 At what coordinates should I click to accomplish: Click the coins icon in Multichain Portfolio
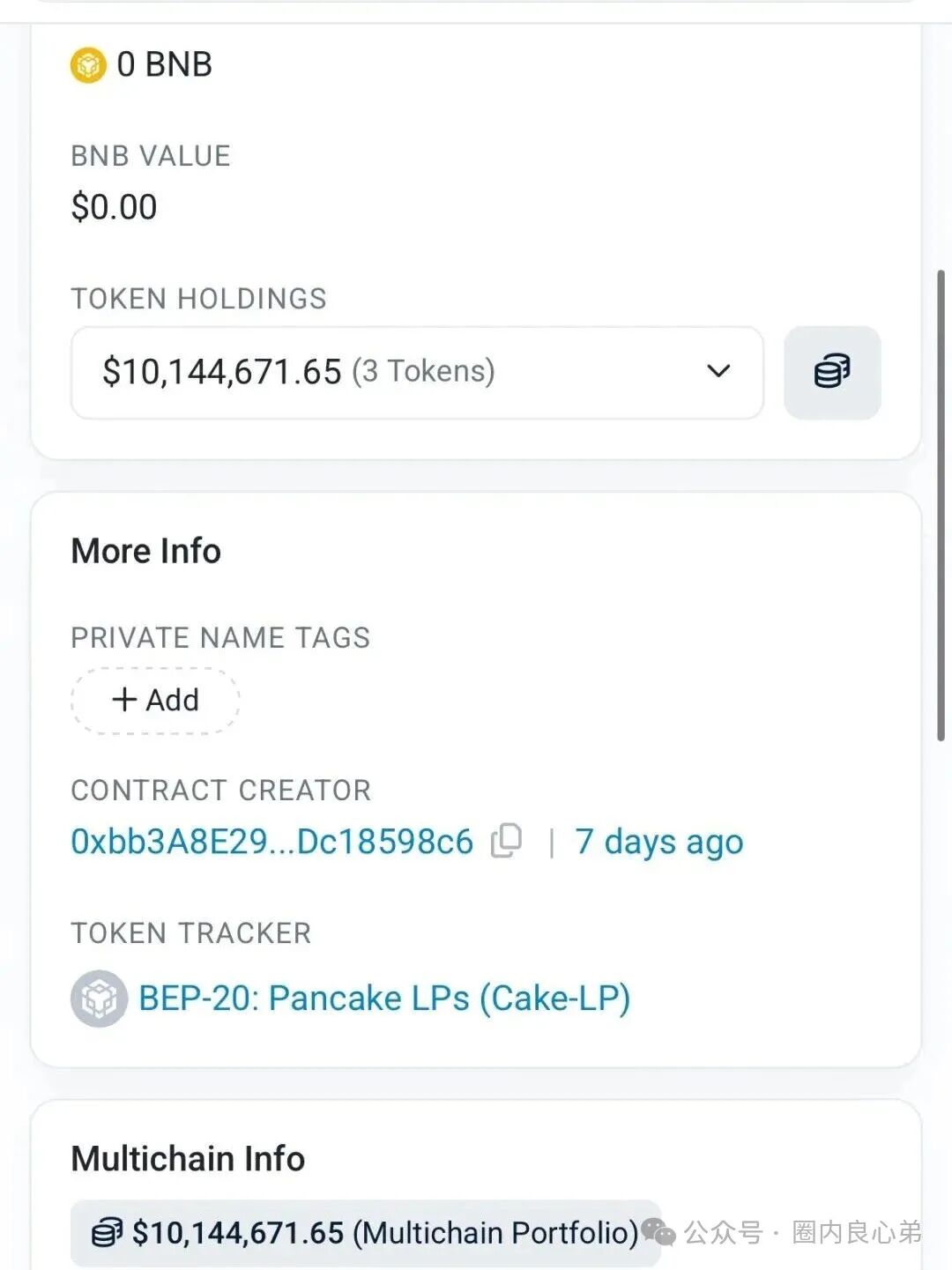pos(108,1232)
